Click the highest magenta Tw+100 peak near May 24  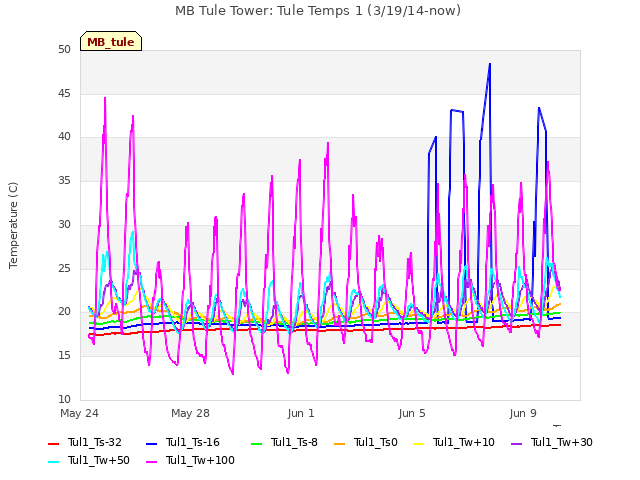point(105,98)
